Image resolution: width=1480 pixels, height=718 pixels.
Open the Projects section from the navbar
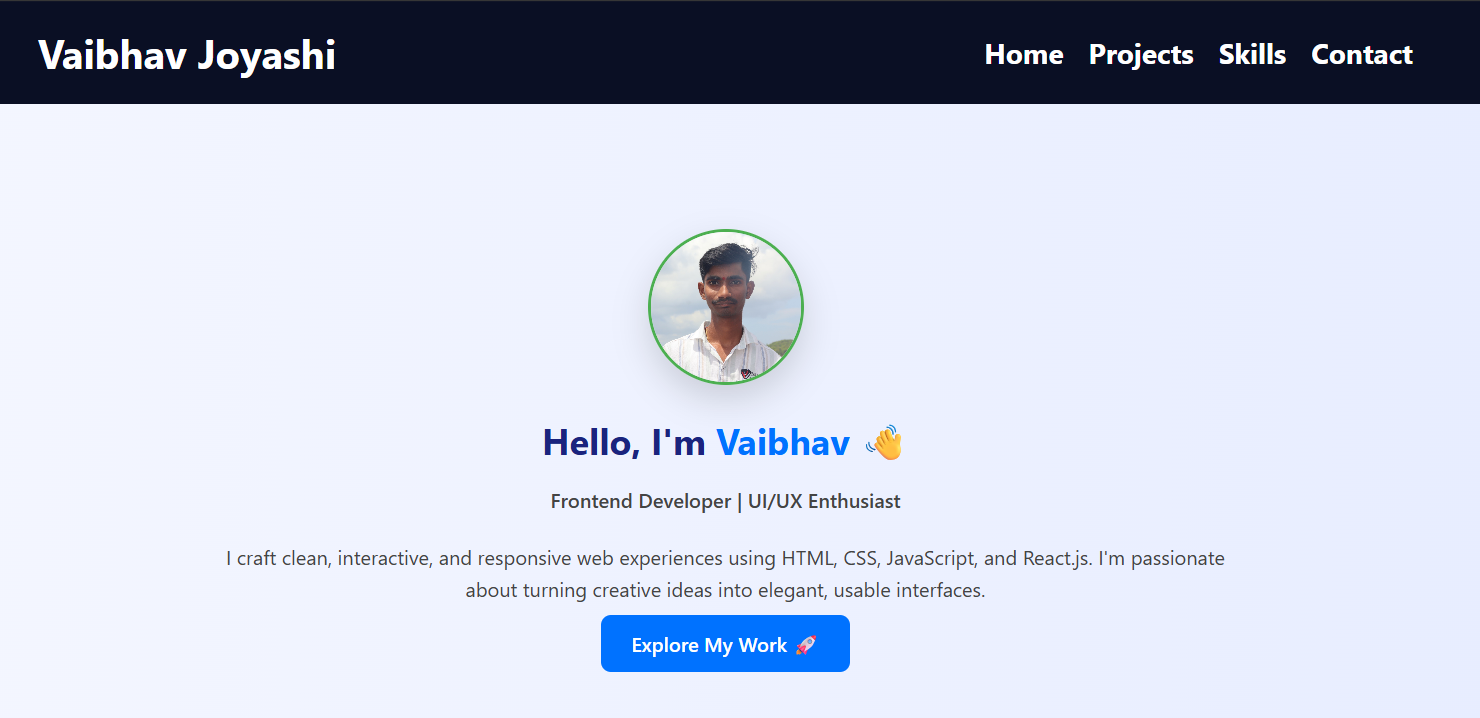[x=1141, y=54]
